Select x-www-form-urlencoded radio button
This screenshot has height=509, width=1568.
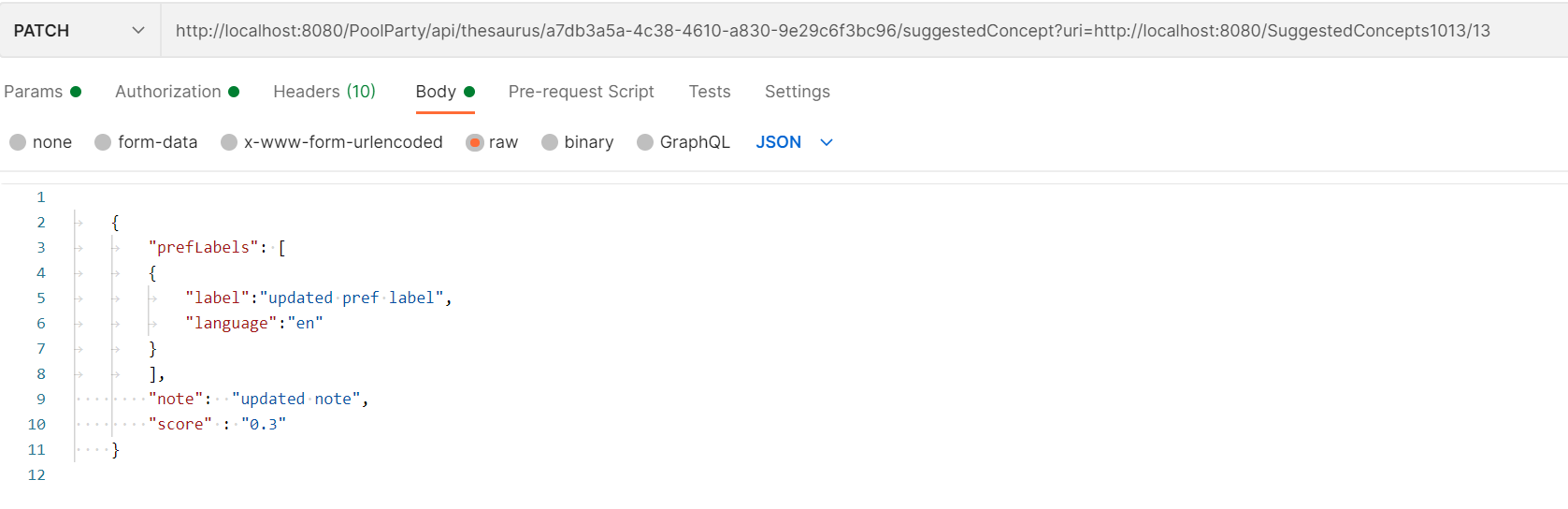[229, 142]
